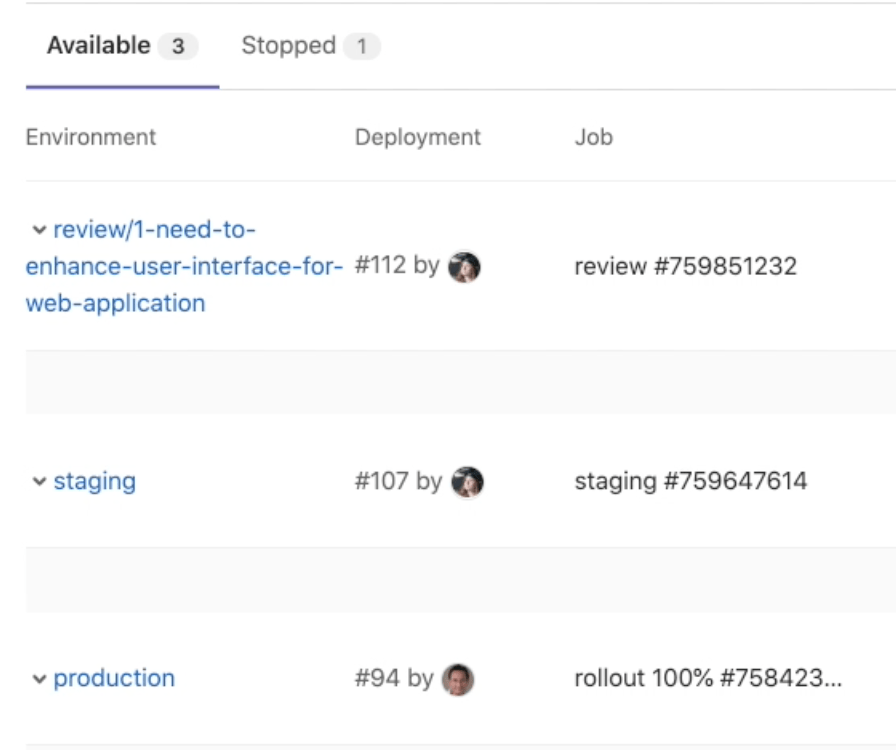Screen dimensions: 896x750
Task: Open the avatar next to #94 by
Action: coord(458,679)
